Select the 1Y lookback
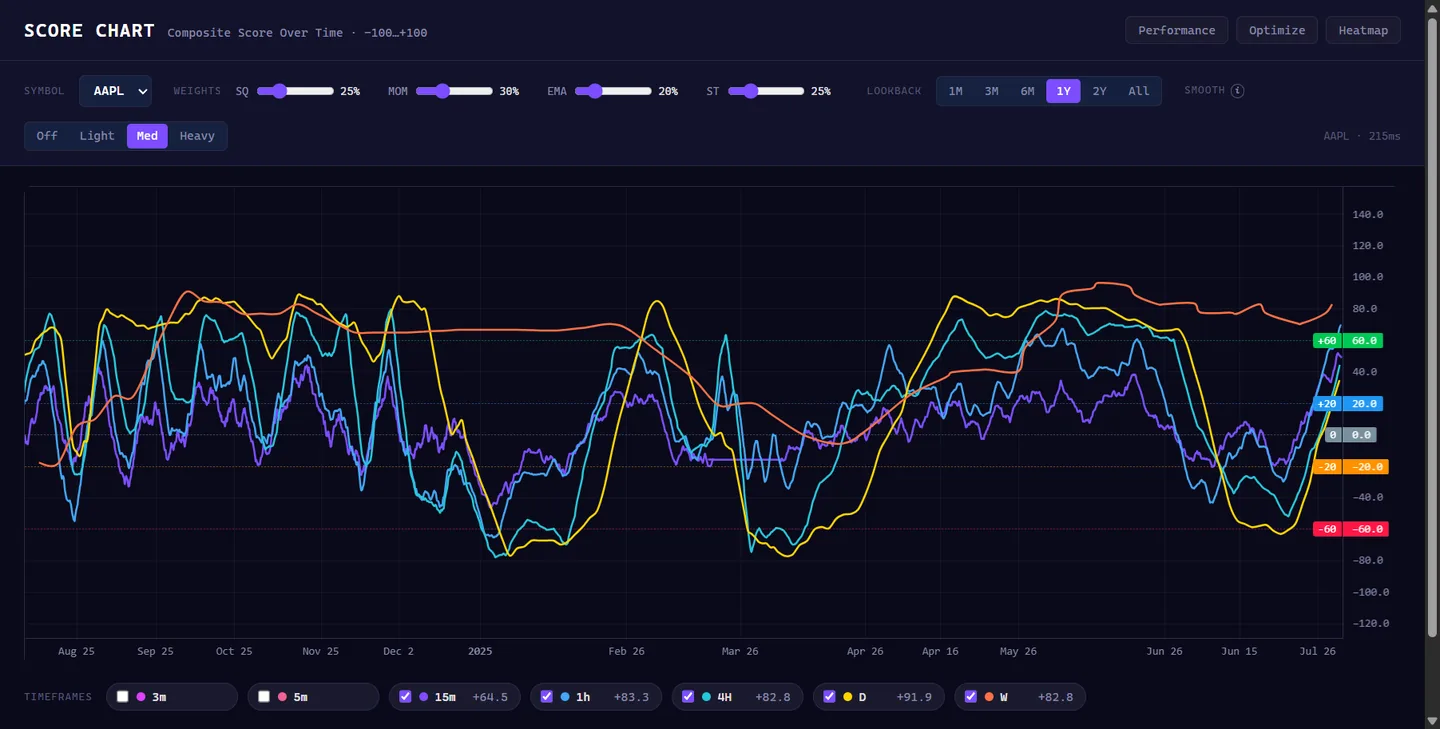 pos(1063,91)
